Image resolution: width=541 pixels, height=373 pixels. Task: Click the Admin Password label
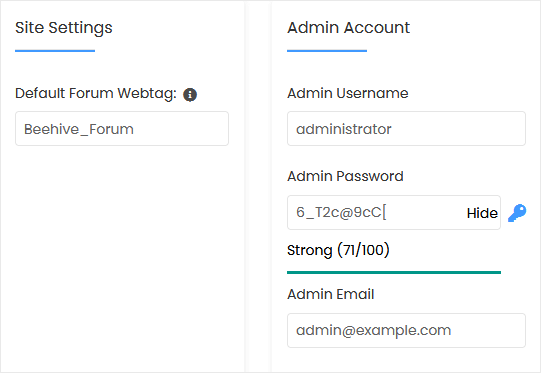coord(345,176)
